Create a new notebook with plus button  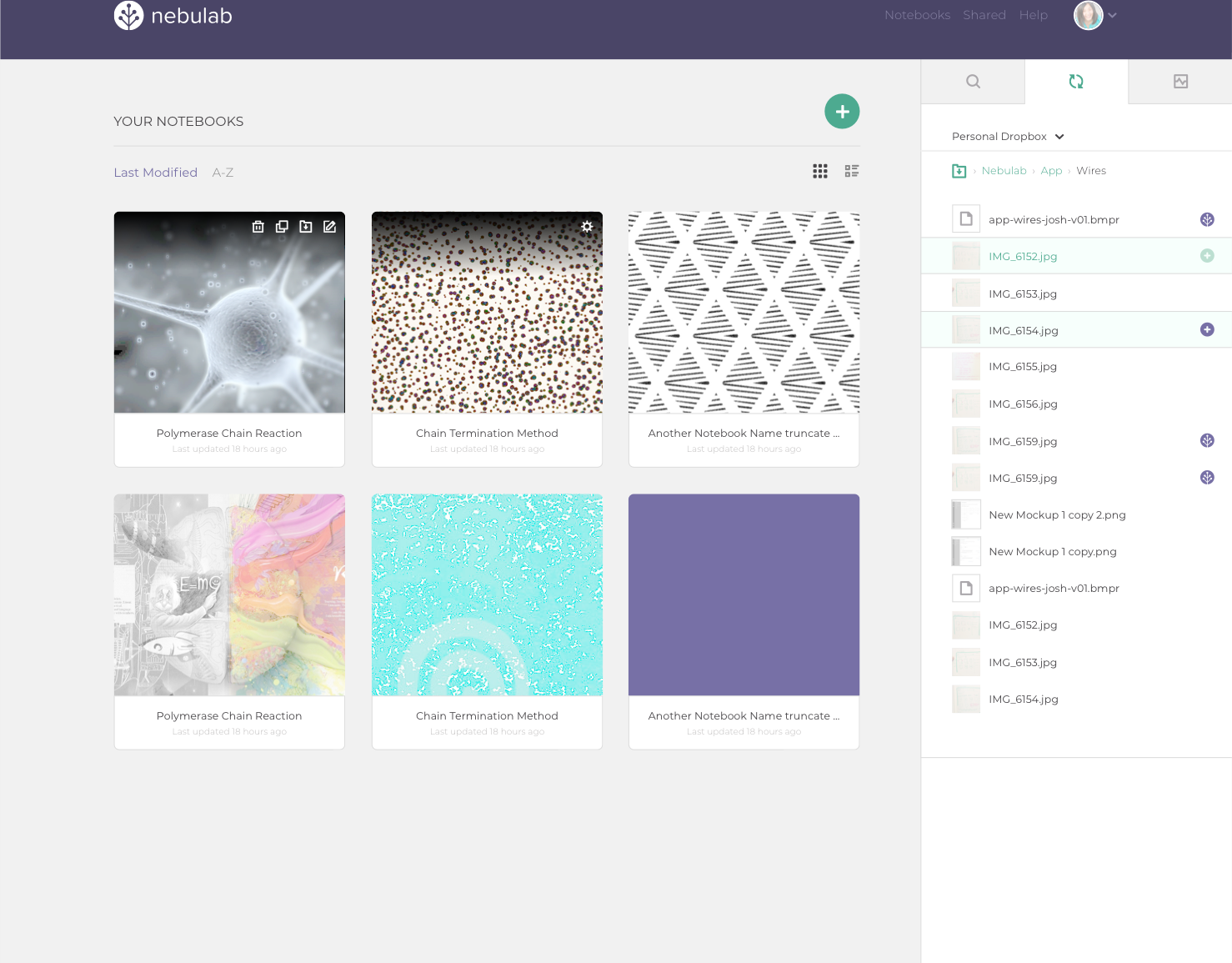tap(842, 111)
